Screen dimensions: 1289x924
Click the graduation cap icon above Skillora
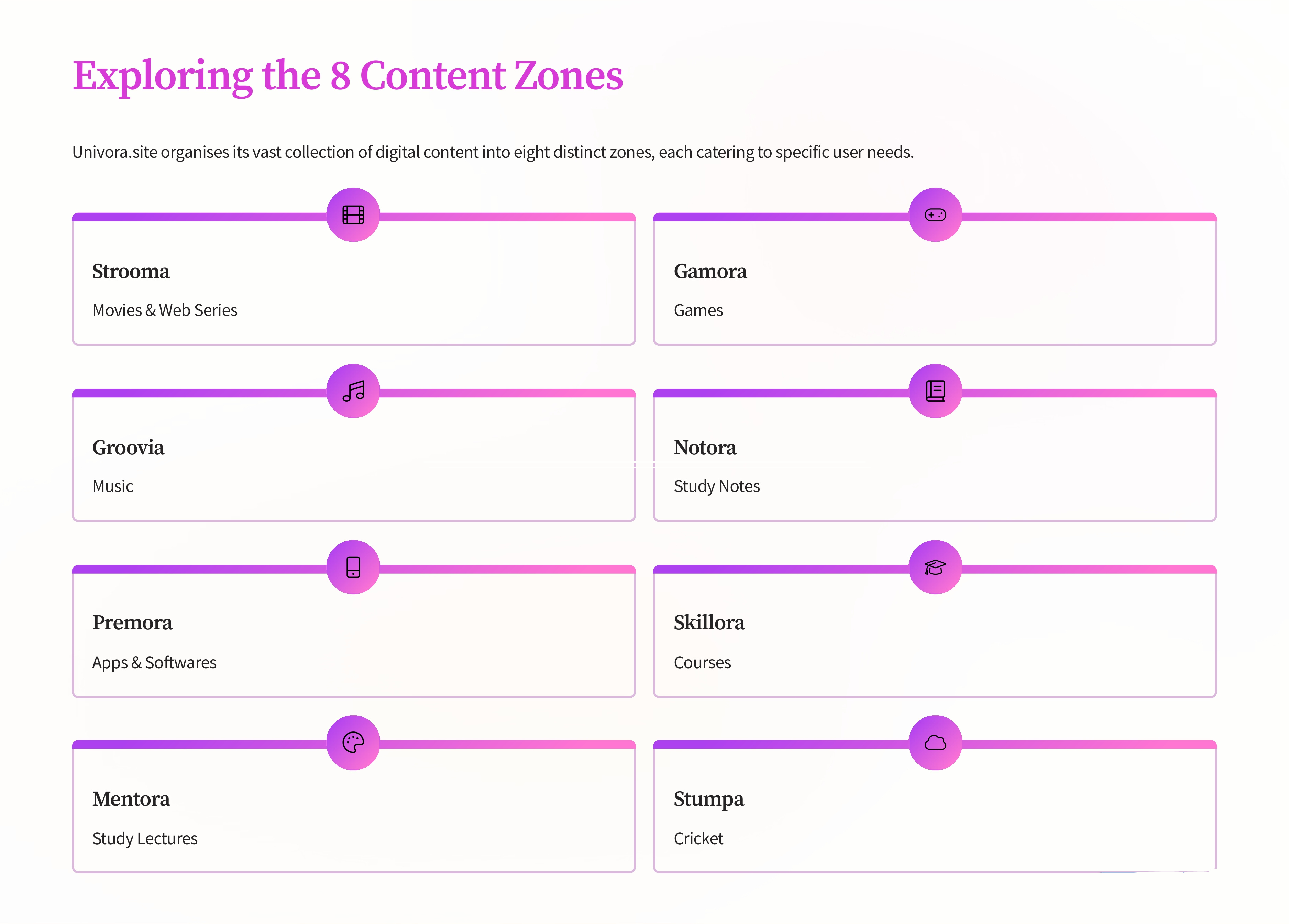tap(935, 567)
